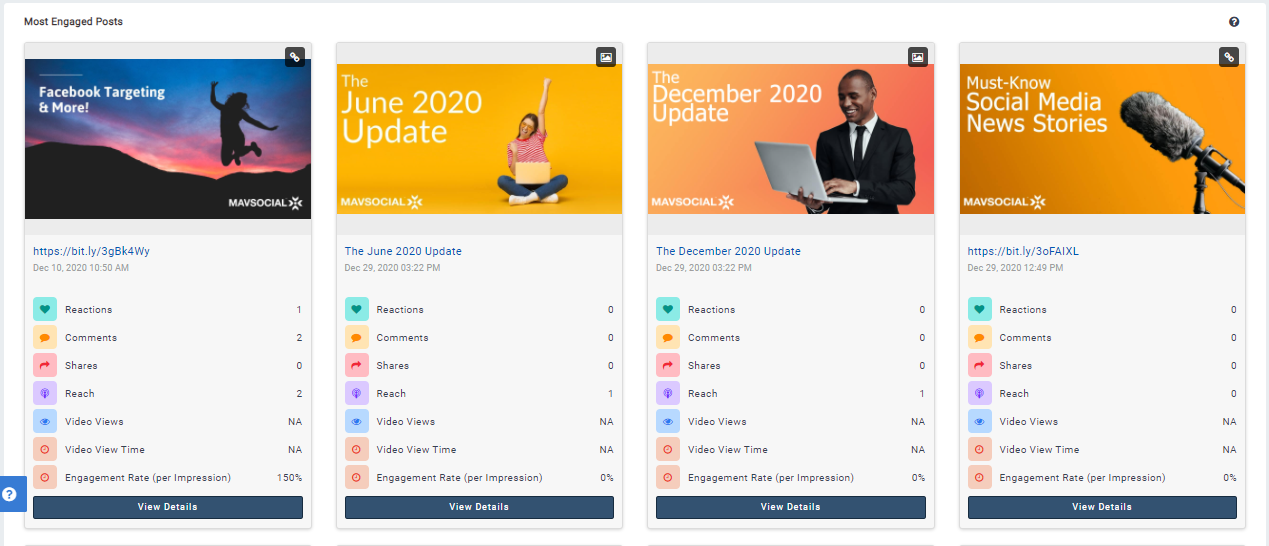Click image-type icon on December 2020 post
The height and width of the screenshot is (546, 1269).
click(x=917, y=57)
